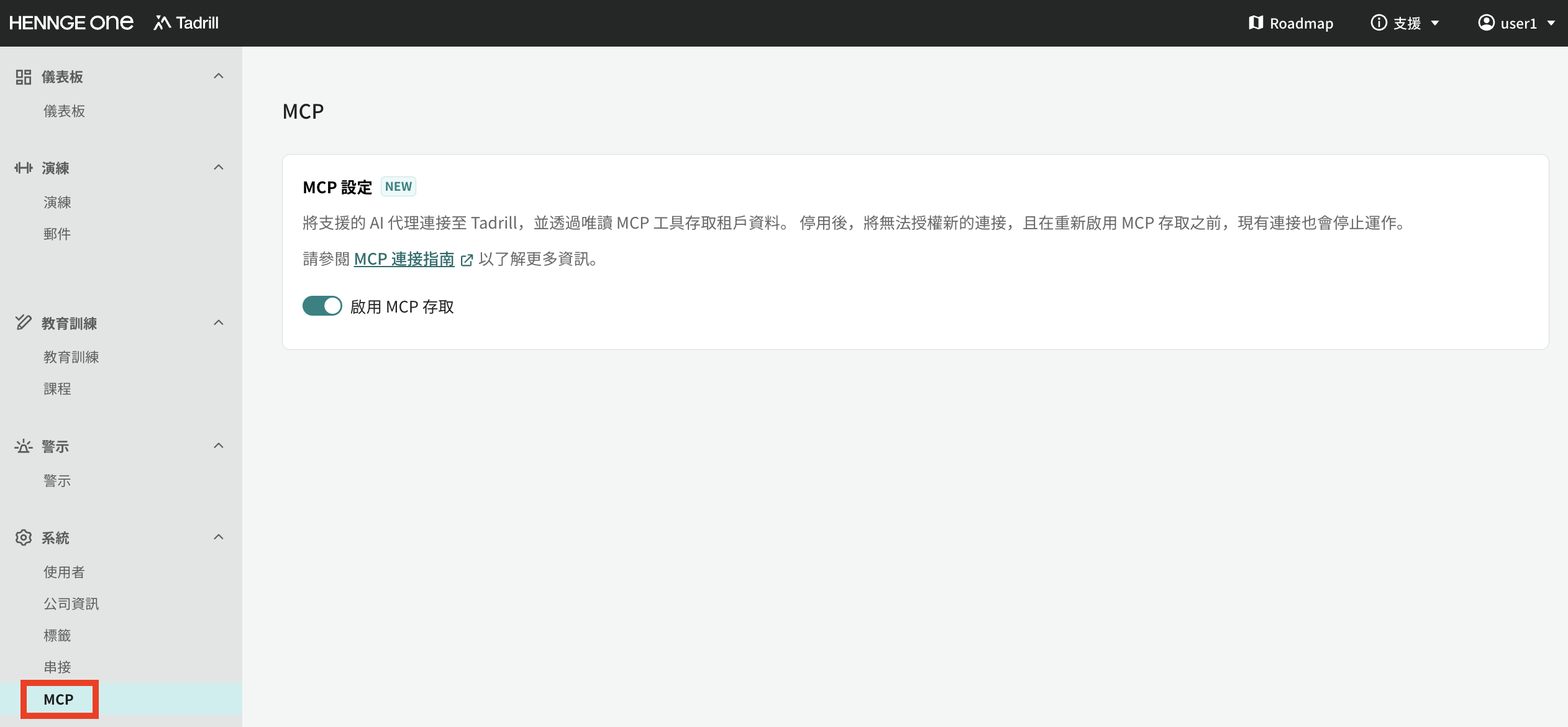The width and height of the screenshot is (1568, 727).
Task: Open the 公司資訊 page
Action: click(71, 604)
